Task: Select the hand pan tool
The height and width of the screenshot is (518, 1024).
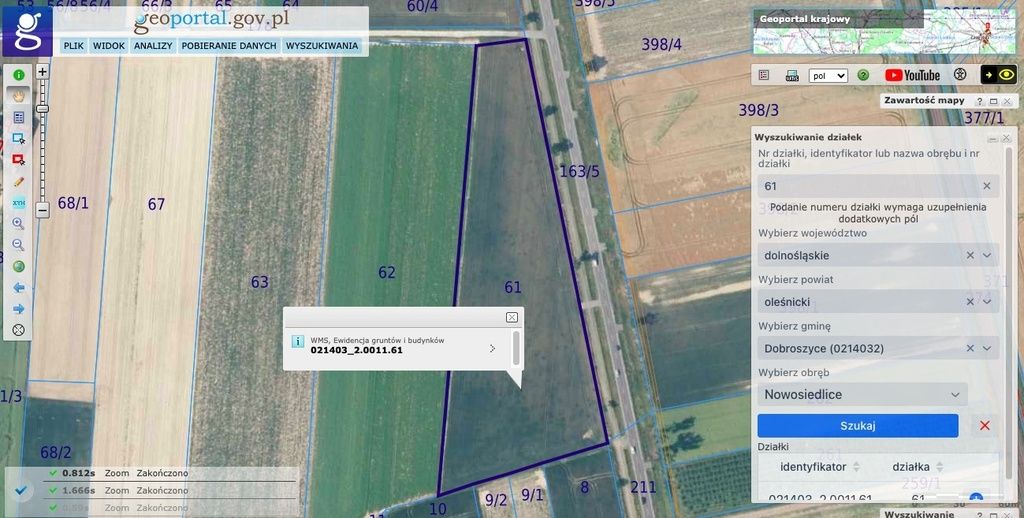Action: click(x=19, y=96)
